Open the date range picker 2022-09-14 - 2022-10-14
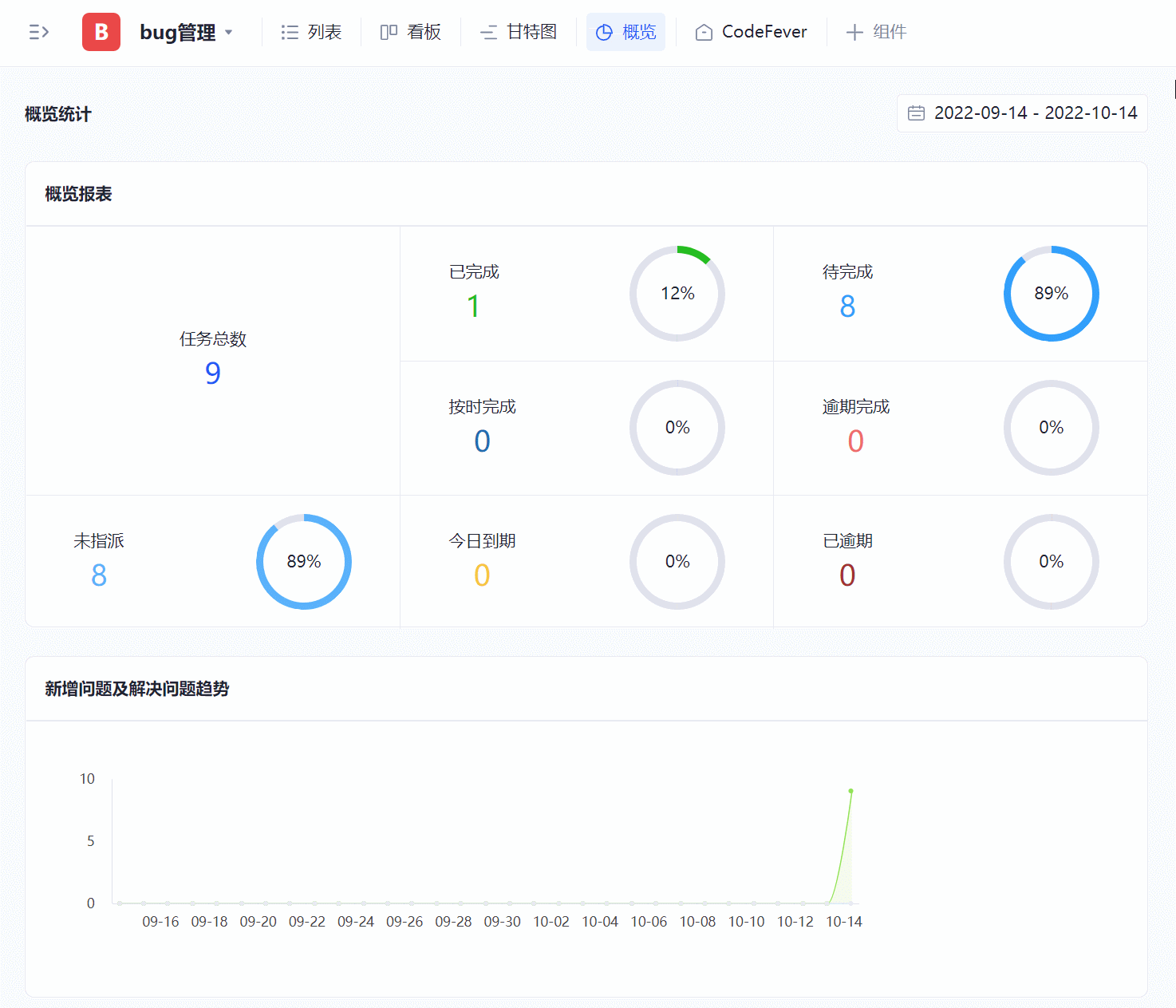This screenshot has width=1176, height=1008. click(1035, 113)
